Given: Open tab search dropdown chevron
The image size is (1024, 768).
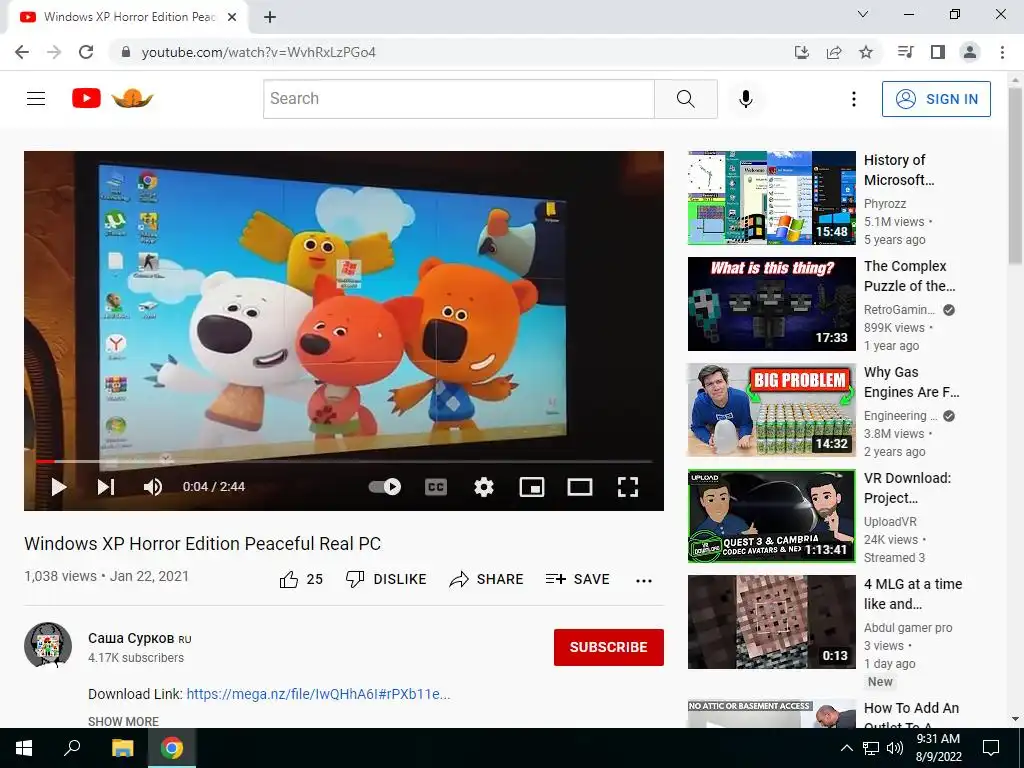Looking at the screenshot, I should pos(863,14).
